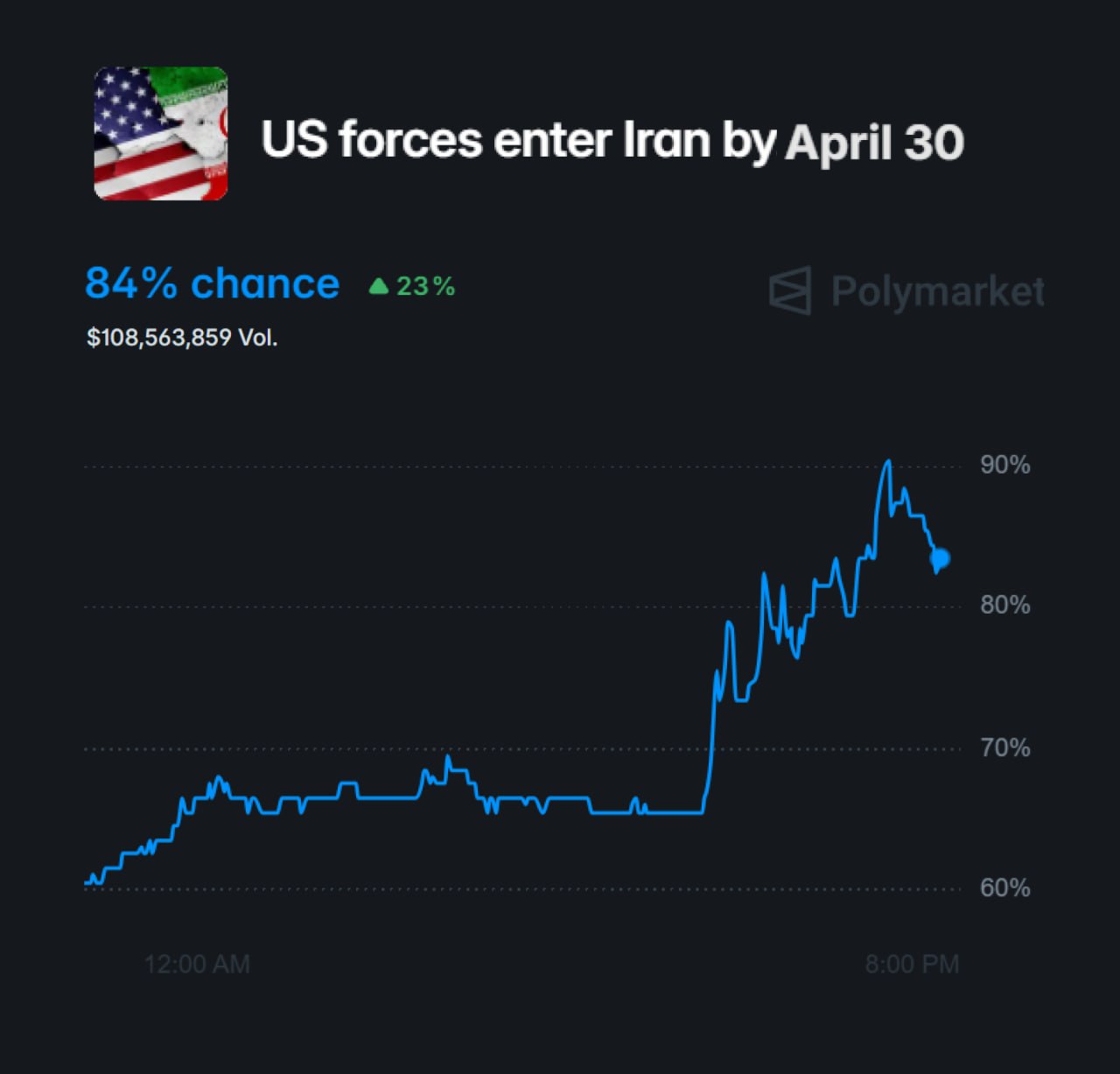Click the April 30 date in the title

click(874, 143)
